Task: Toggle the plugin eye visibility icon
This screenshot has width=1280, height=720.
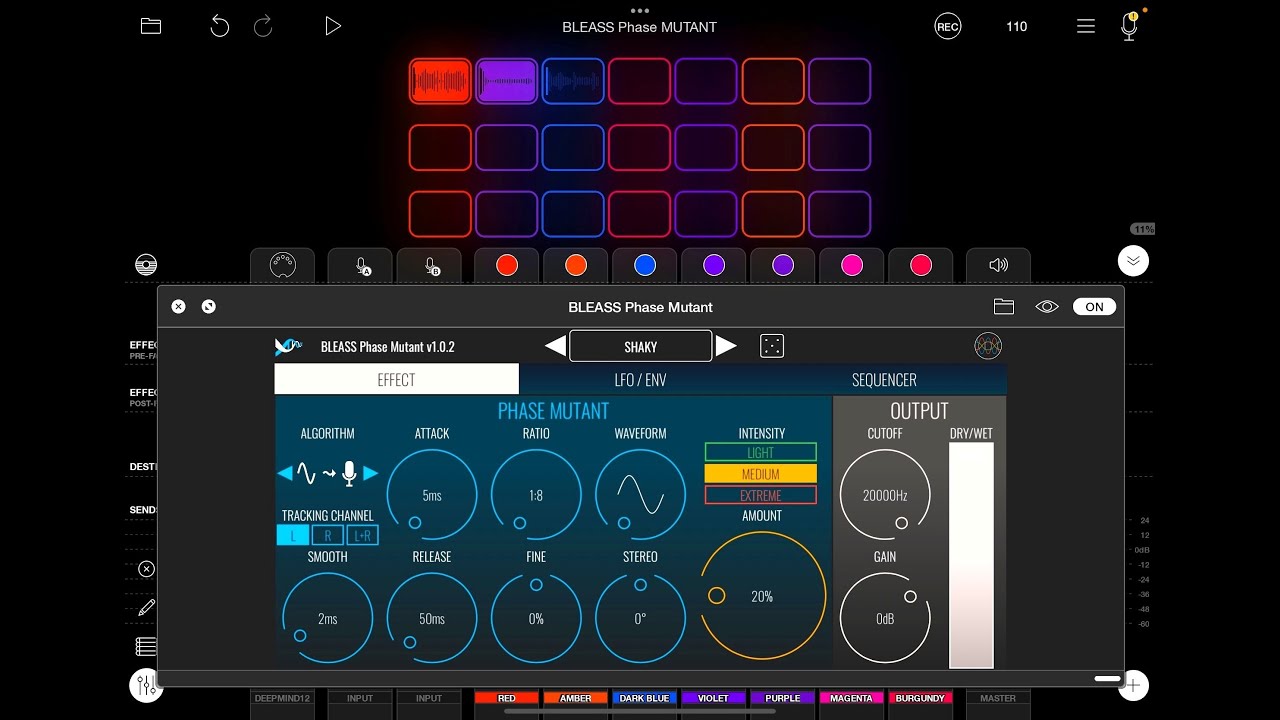Action: [1047, 307]
